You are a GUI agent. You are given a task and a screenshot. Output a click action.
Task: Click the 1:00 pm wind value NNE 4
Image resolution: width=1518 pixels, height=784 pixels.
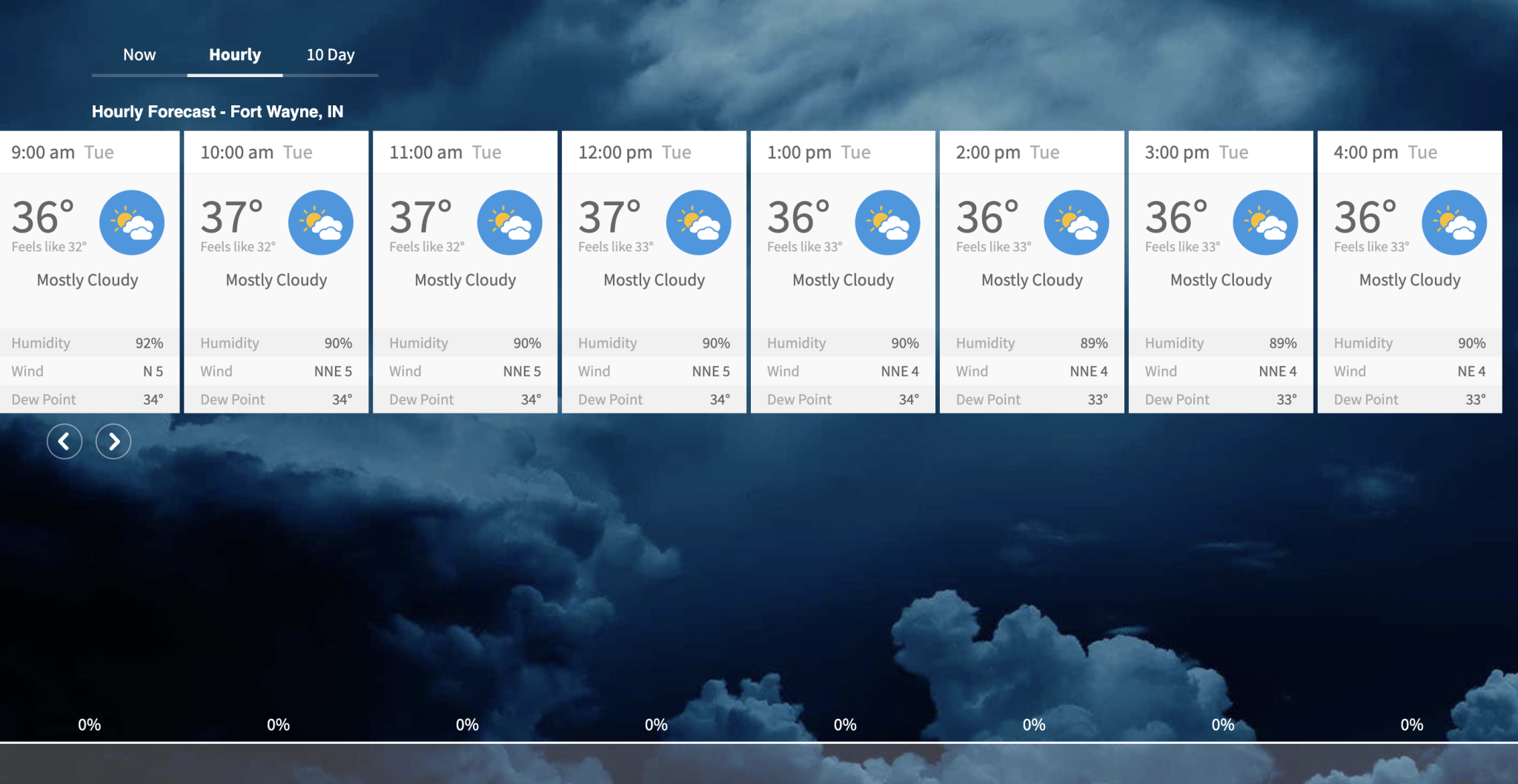coord(900,371)
